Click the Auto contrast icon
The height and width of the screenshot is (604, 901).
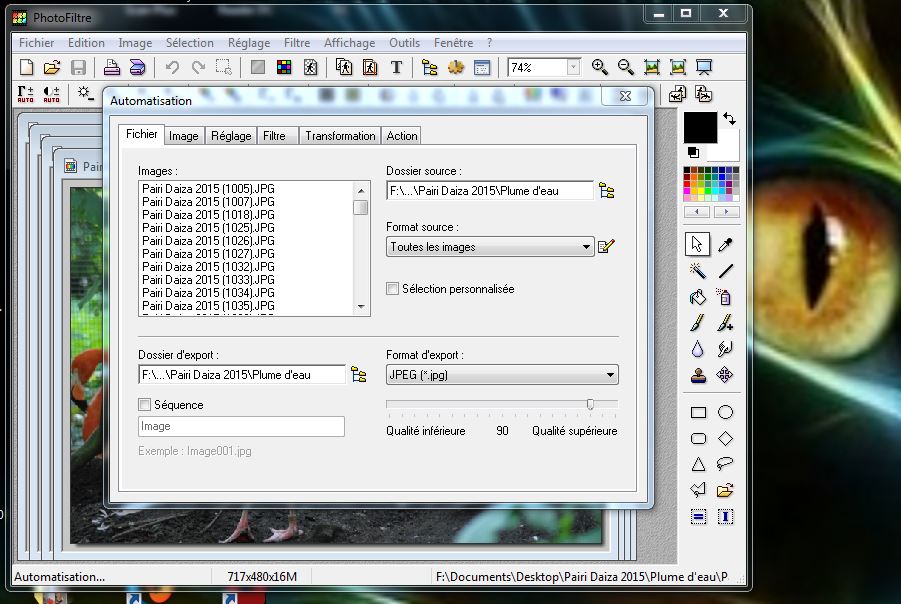(x=51, y=94)
